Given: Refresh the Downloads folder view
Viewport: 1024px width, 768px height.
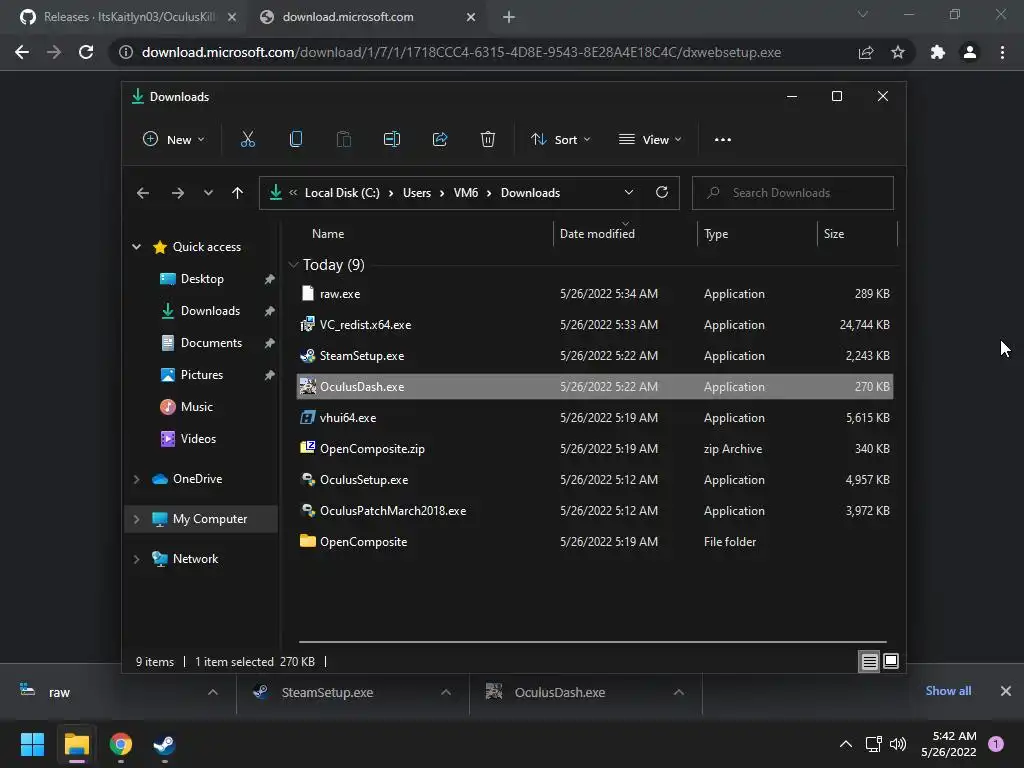Looking at the screenshot, I should [x=662, y=192].
